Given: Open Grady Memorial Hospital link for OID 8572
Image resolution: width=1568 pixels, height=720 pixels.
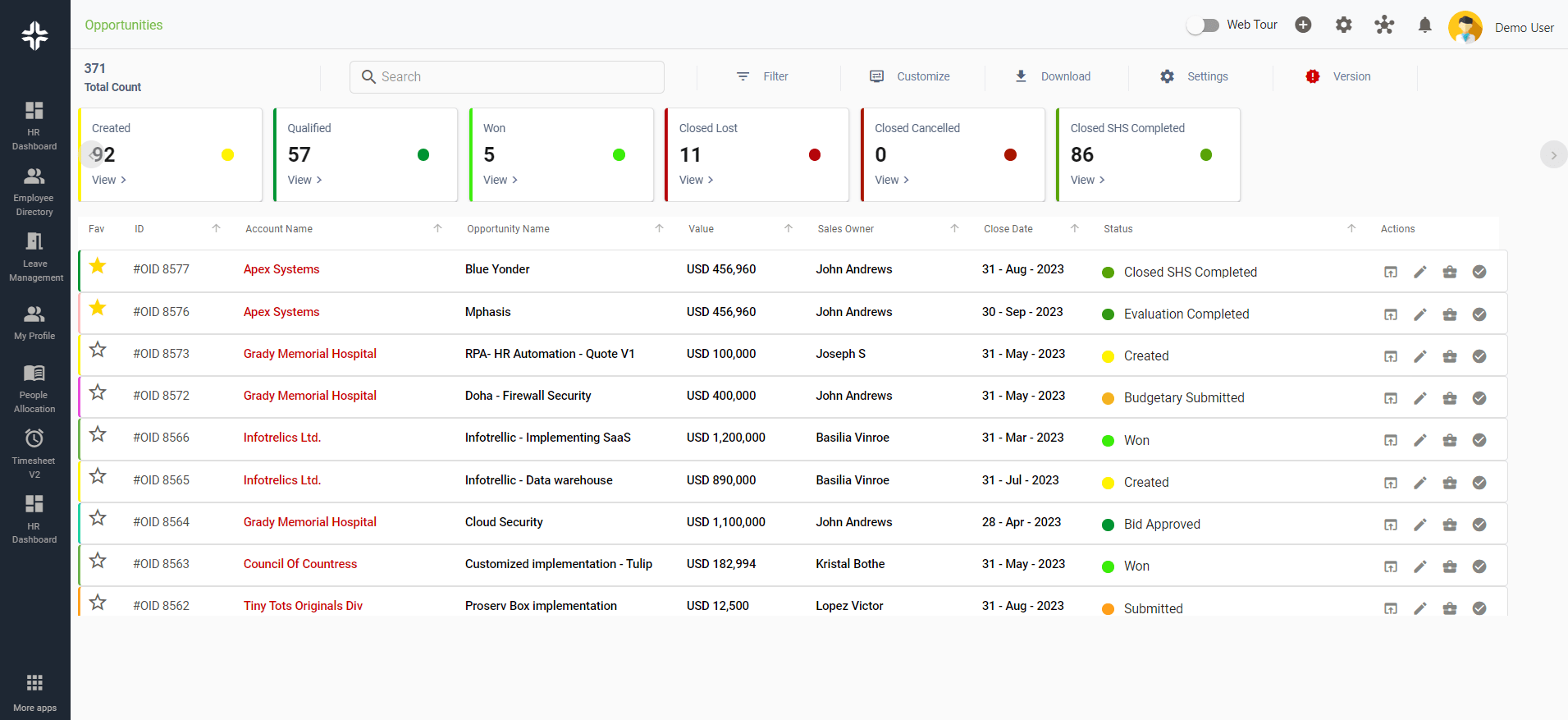Looking at the screenshot, I should pyautogui.click(x=309, y=396).
